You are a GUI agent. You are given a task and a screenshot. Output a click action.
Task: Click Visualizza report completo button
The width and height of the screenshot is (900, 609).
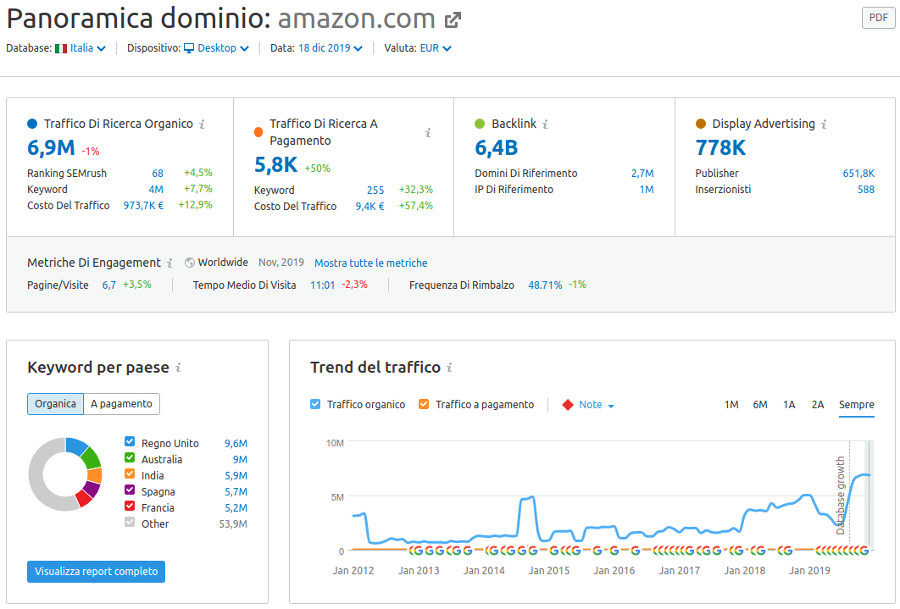[96, 572]
